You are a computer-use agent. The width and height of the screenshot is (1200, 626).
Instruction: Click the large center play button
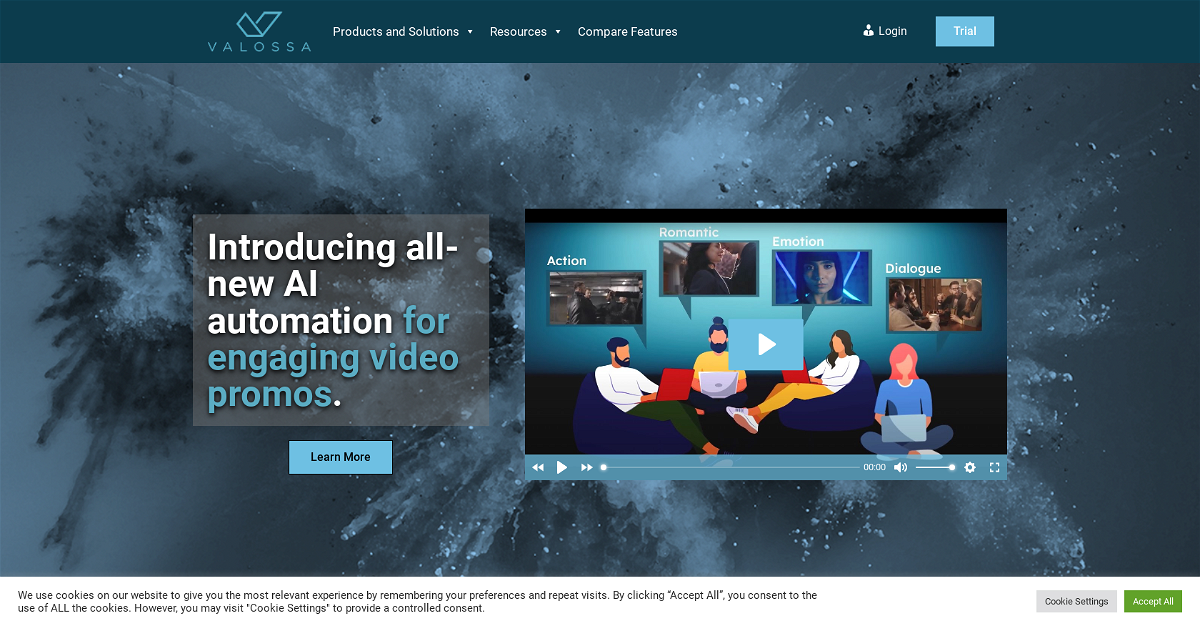tap(766, 344)
